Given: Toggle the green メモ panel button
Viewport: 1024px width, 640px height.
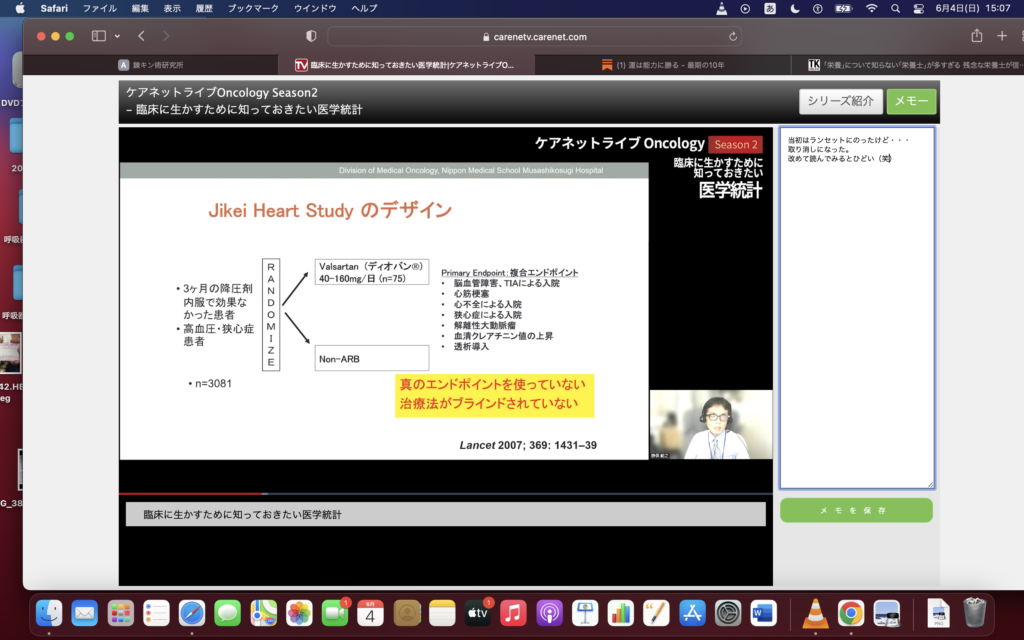Looking at the screenshot, I should [x=911, y=102].
